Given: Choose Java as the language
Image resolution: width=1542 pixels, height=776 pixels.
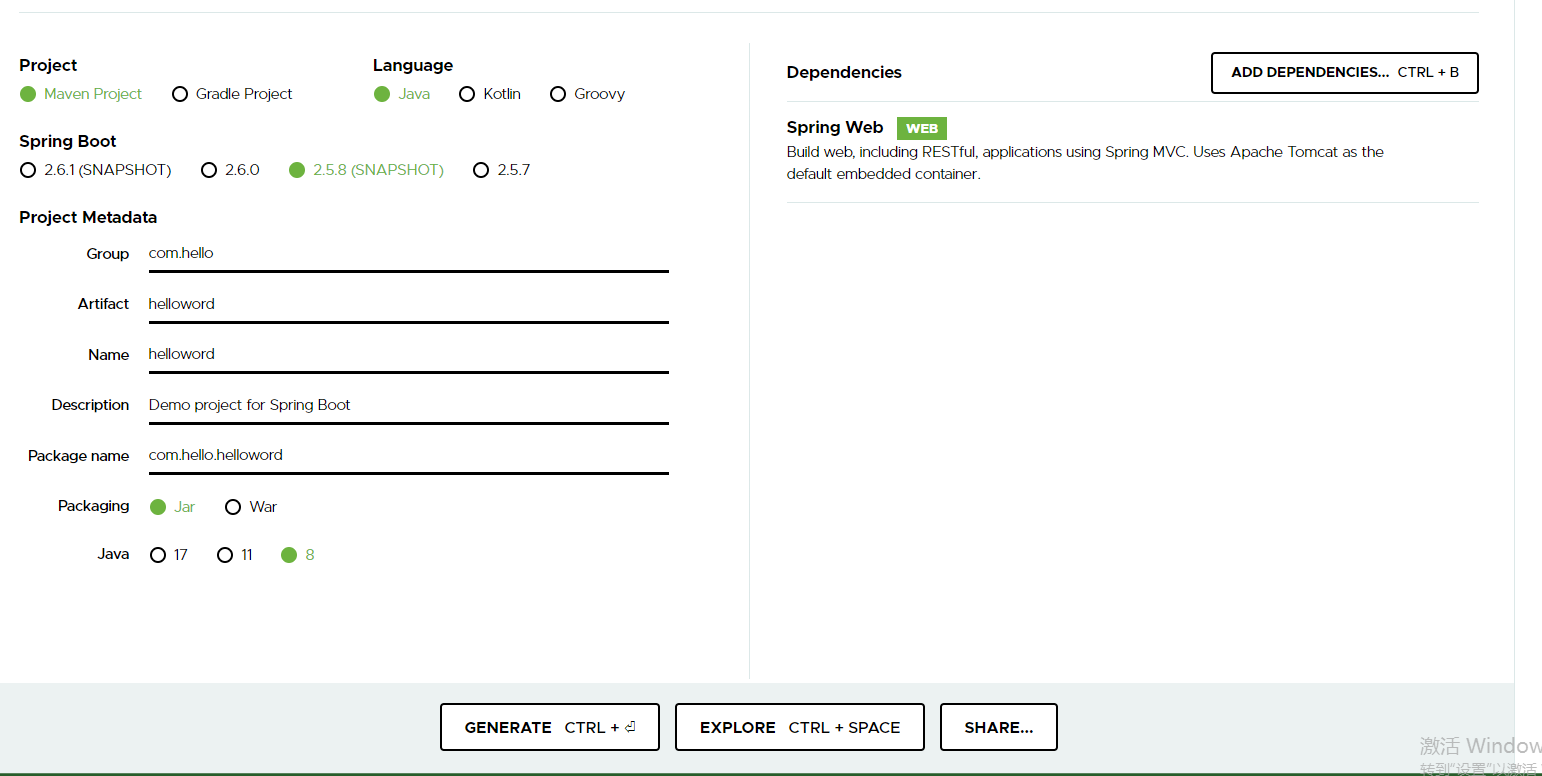Looking at the screenshot, I should (x=402, y=94).
